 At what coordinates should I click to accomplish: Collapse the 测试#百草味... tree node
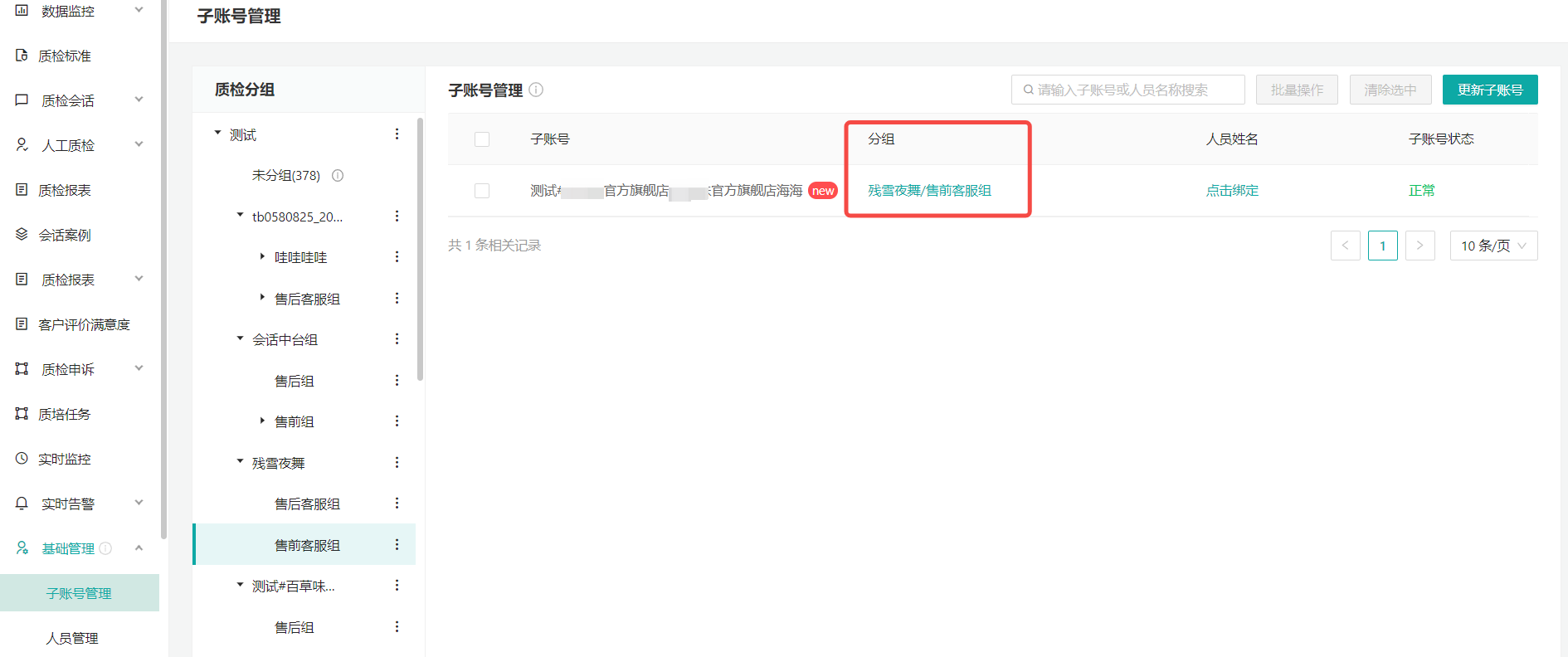coord(240,585)
